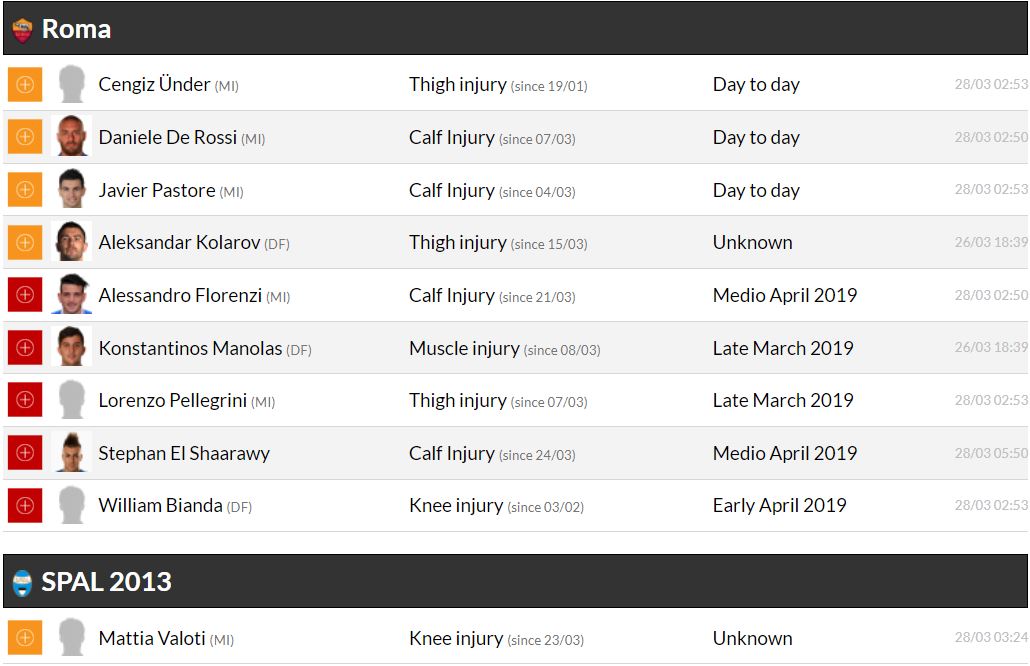Image resolution: width=1030 pixels, height=666 pixels.
Task: Click red injury icon beside William Bianda
Action: pos(25,506)
